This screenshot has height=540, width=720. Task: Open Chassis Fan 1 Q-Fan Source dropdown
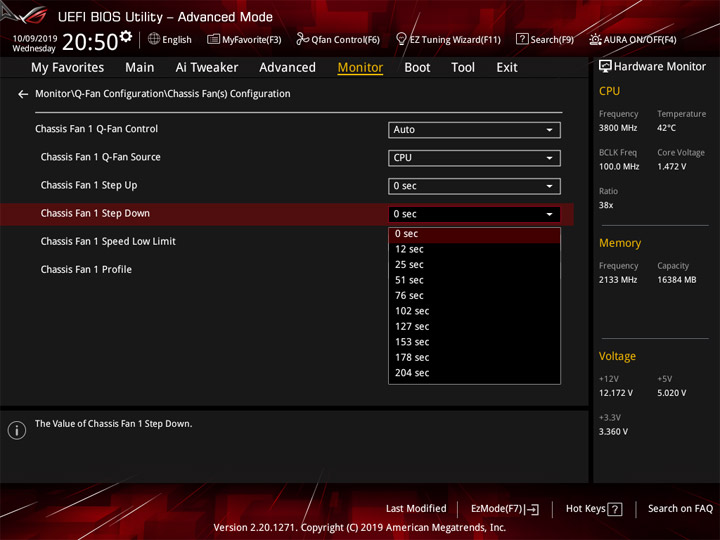(474, 158)
